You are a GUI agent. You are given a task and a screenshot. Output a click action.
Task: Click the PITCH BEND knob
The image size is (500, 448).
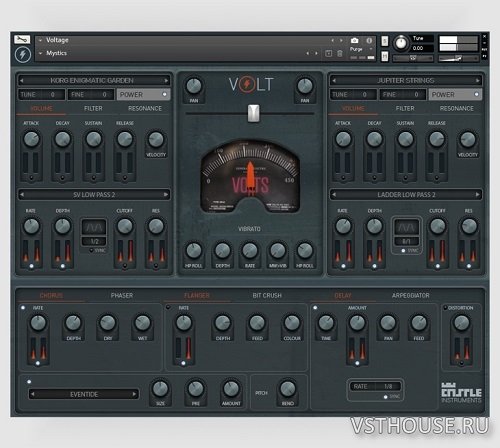coord(287,389)
